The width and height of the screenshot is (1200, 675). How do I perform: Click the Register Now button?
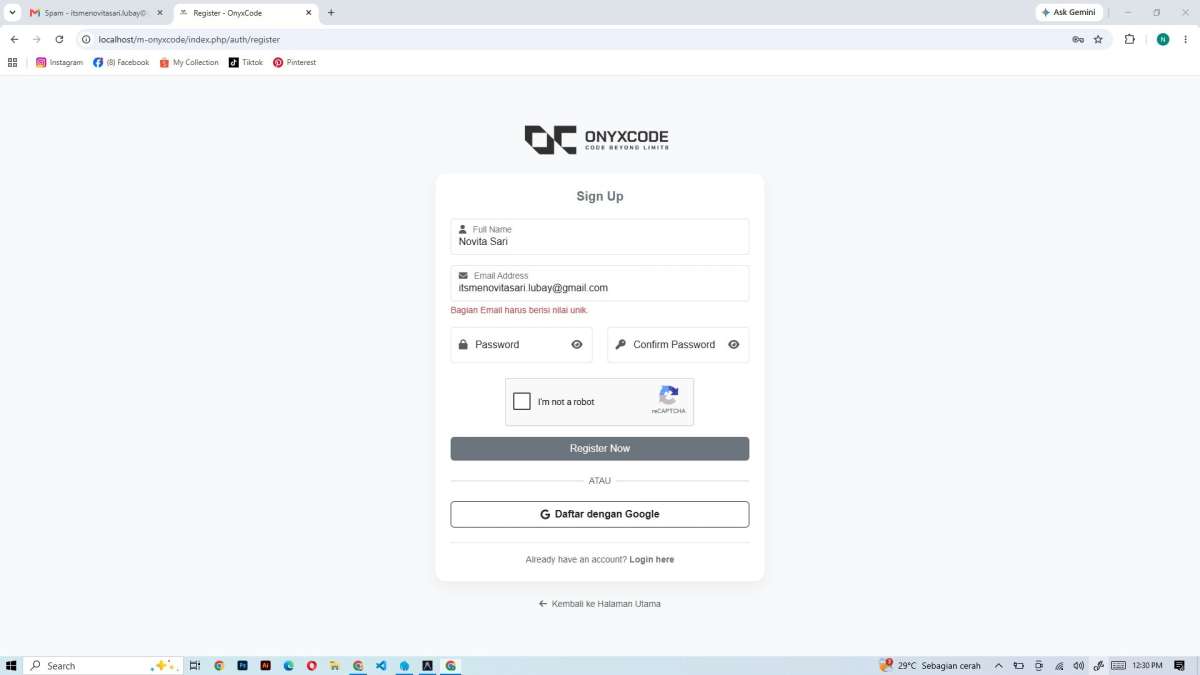coord(600,449)
